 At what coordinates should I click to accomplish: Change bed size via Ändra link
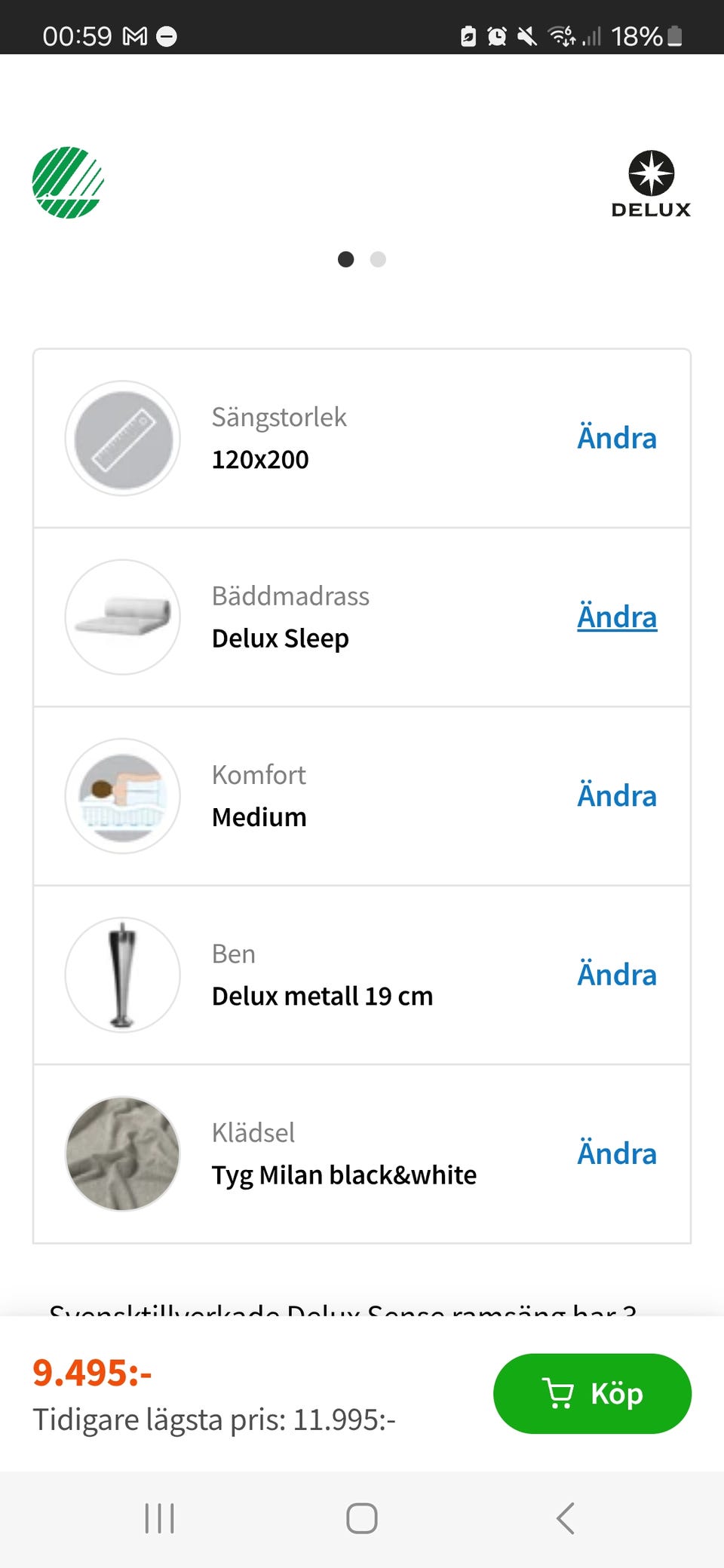[616, 438]
